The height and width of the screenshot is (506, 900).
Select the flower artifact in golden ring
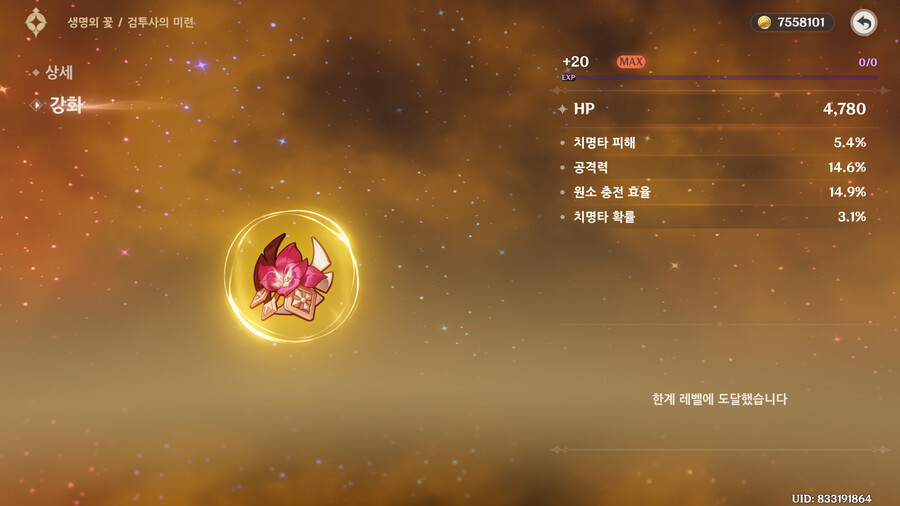(292, 277)
